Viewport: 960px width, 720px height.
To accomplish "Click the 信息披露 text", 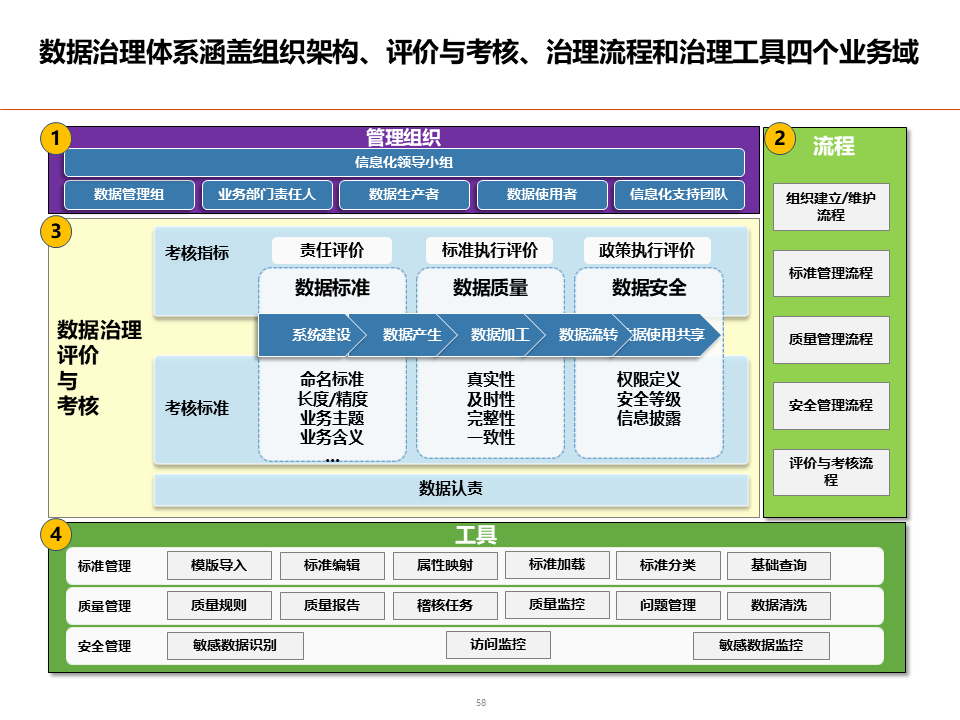I will pyautogui.click(x=648, y=418).
